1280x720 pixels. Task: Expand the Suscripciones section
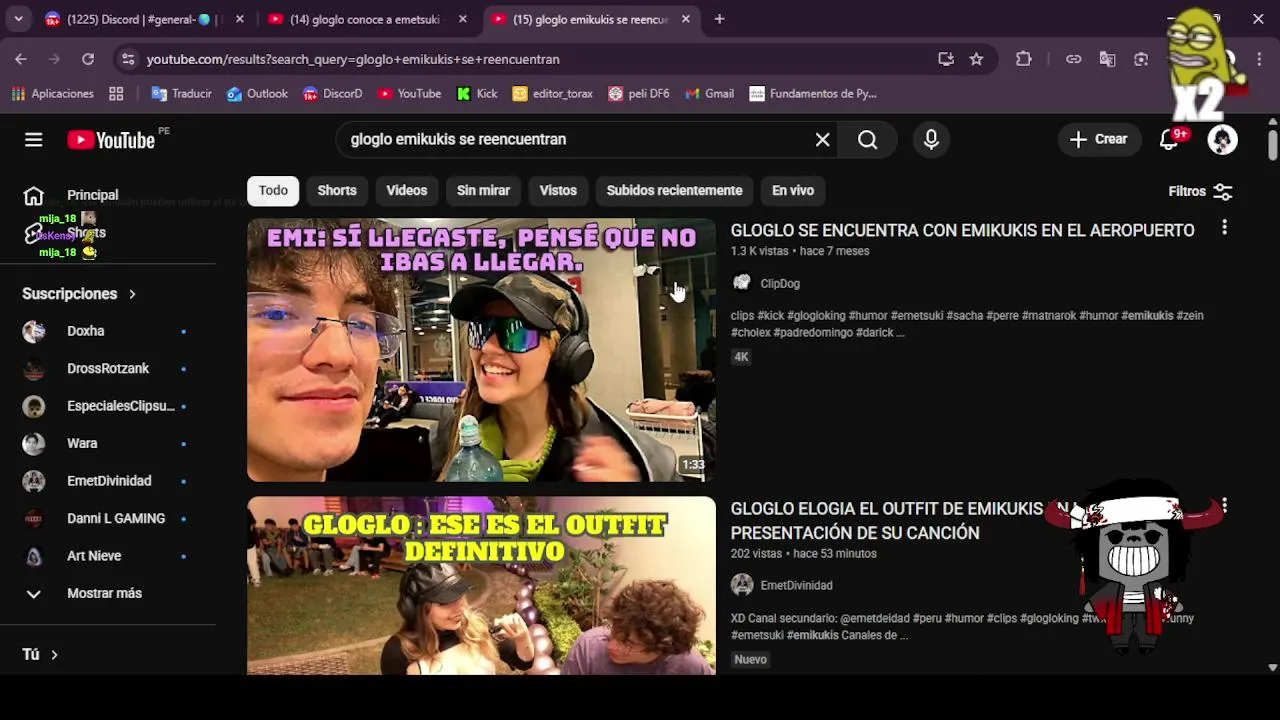coord(80,294)
